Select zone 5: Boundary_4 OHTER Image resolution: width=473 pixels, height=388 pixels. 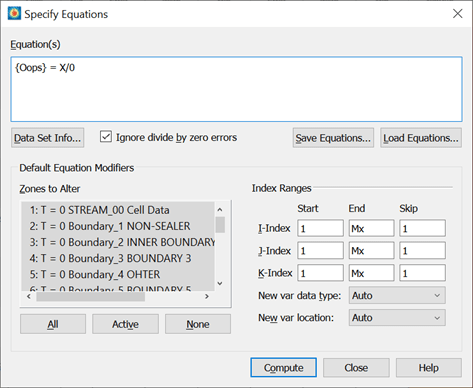coord(118,274)
